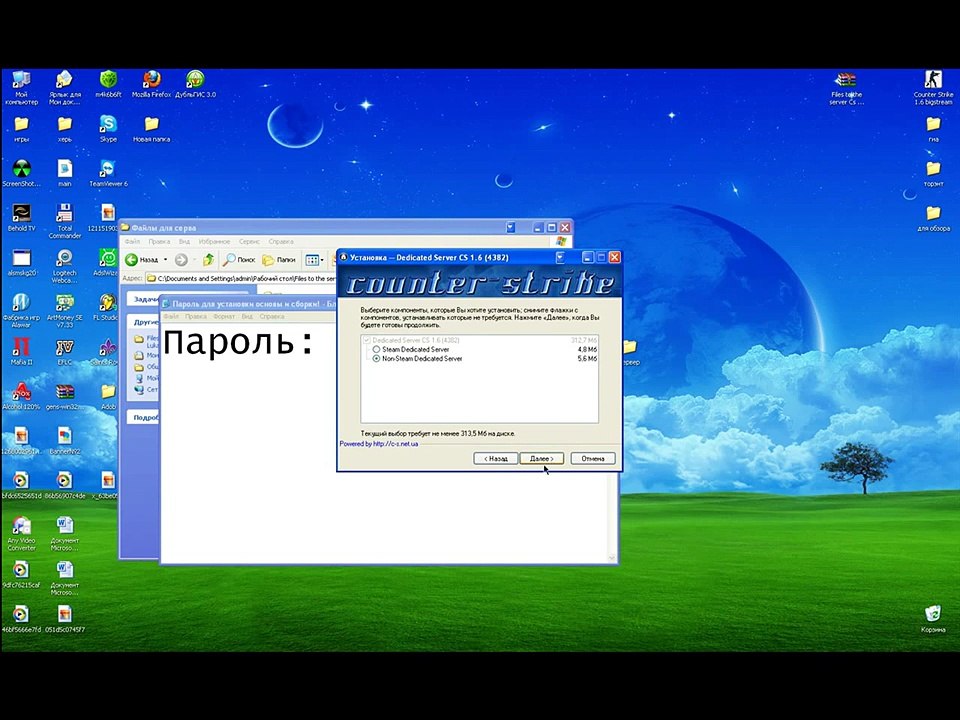Open Alcohol 120% desktop icon
The height and width of the screenshot is (720, 960).
pos(21,397)
